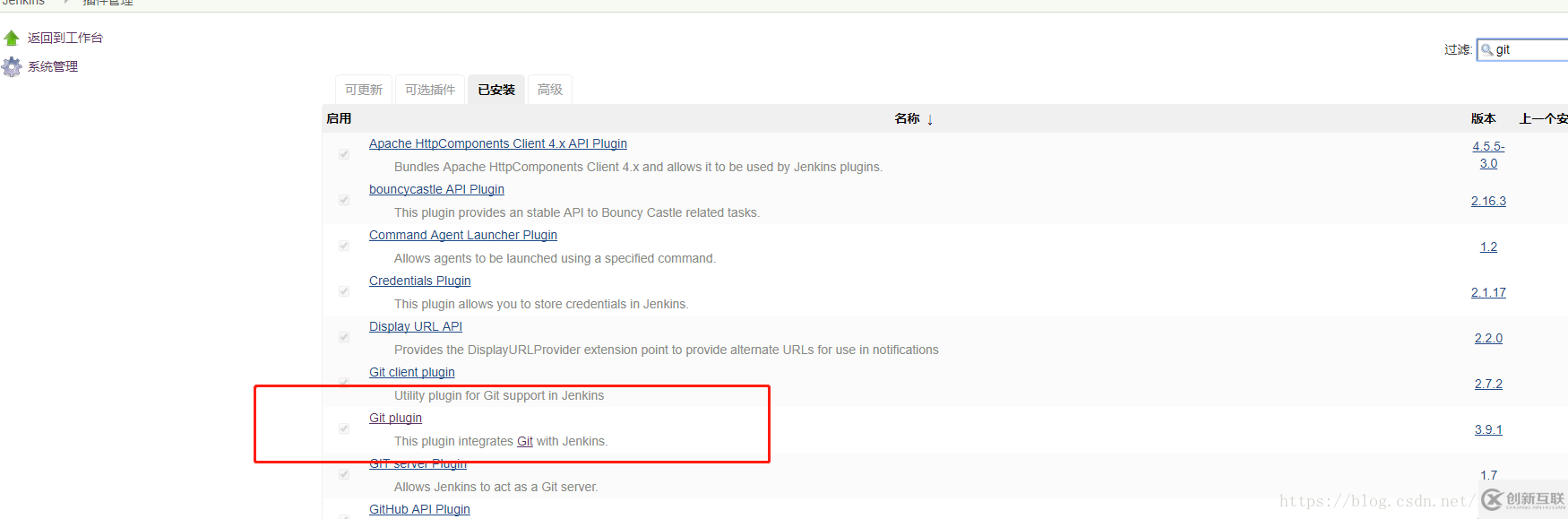Open Display URL API link
The height and width of the screenshot is (519, 1568).
(416, 326)
